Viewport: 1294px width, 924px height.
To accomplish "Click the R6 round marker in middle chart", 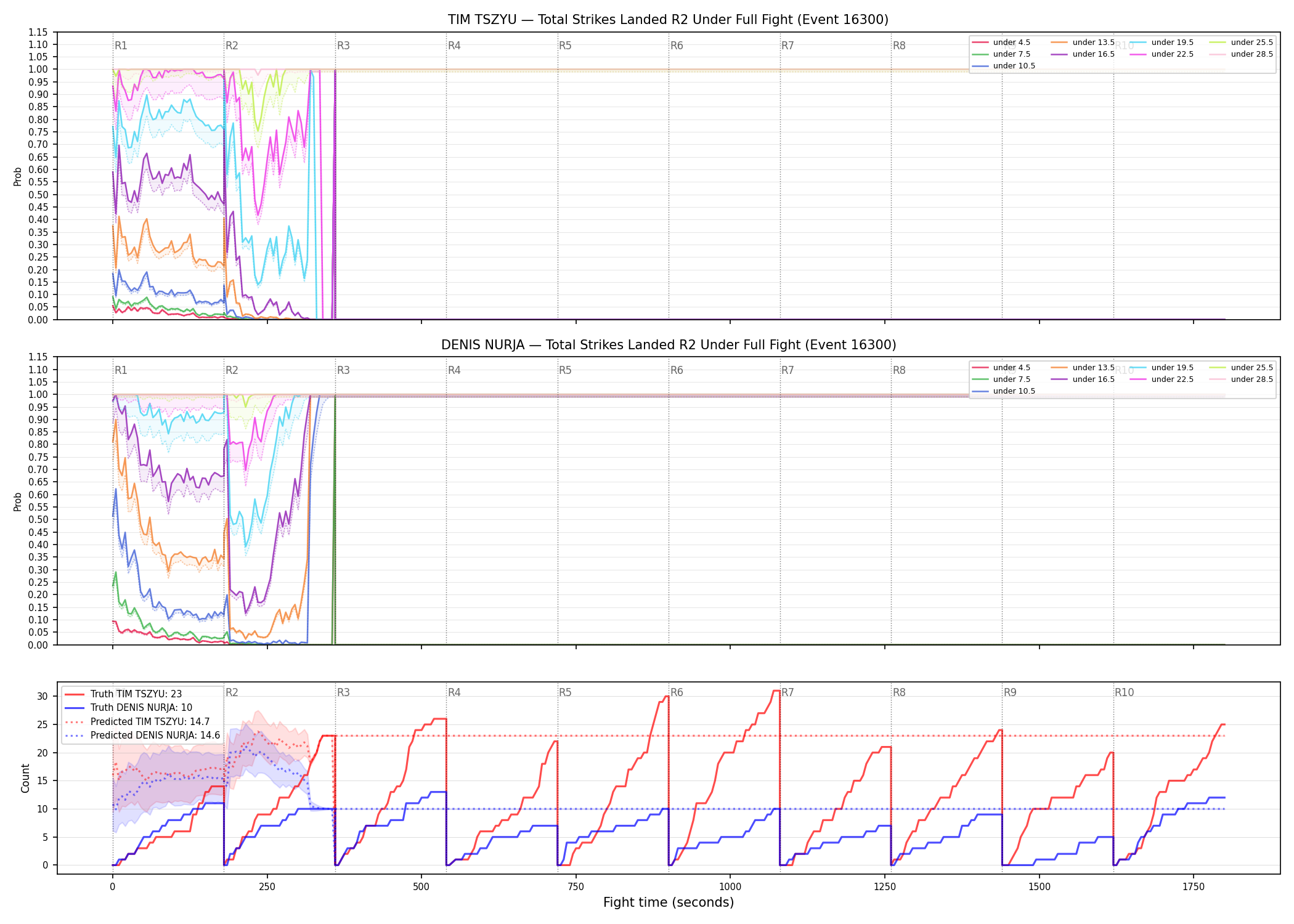I will (677, 370).
